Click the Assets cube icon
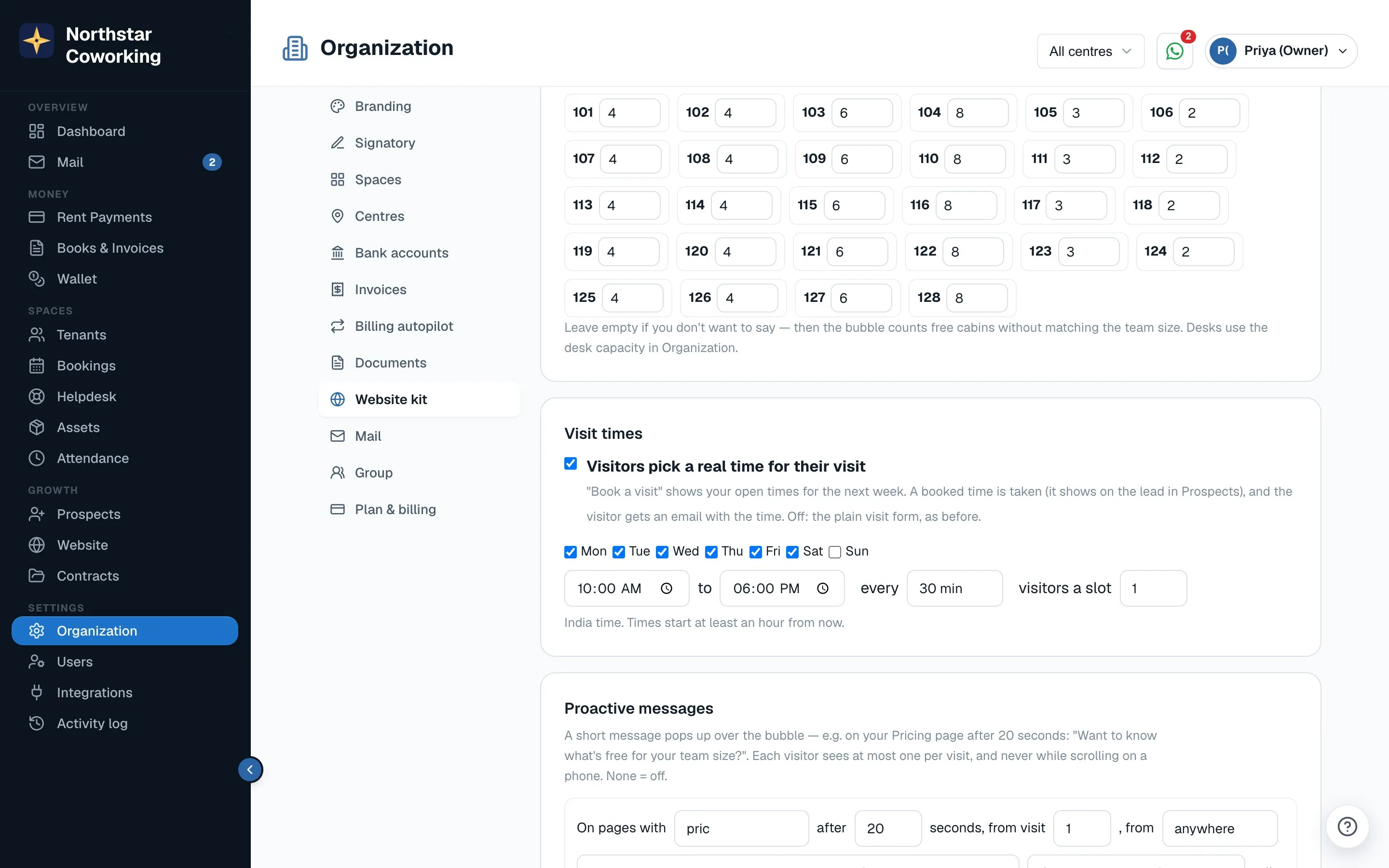Viewport: 1389px width, 868px height. (x=37, y=427)
